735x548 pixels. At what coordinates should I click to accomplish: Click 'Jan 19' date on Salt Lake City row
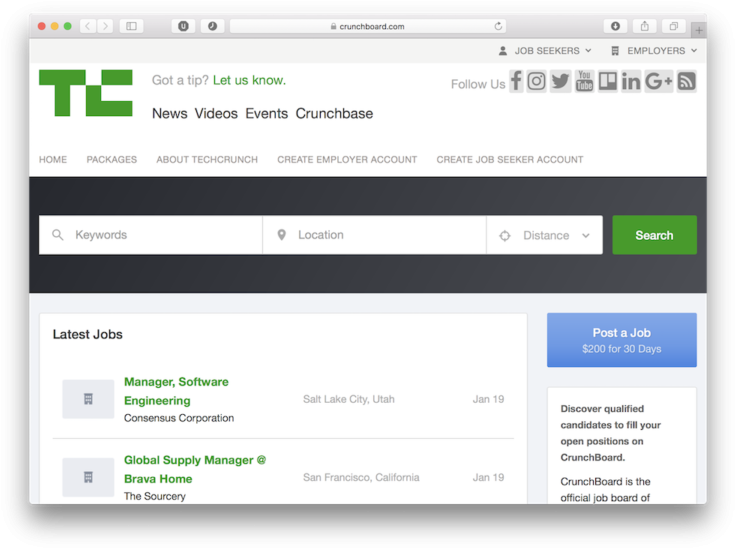coord(488,399)
